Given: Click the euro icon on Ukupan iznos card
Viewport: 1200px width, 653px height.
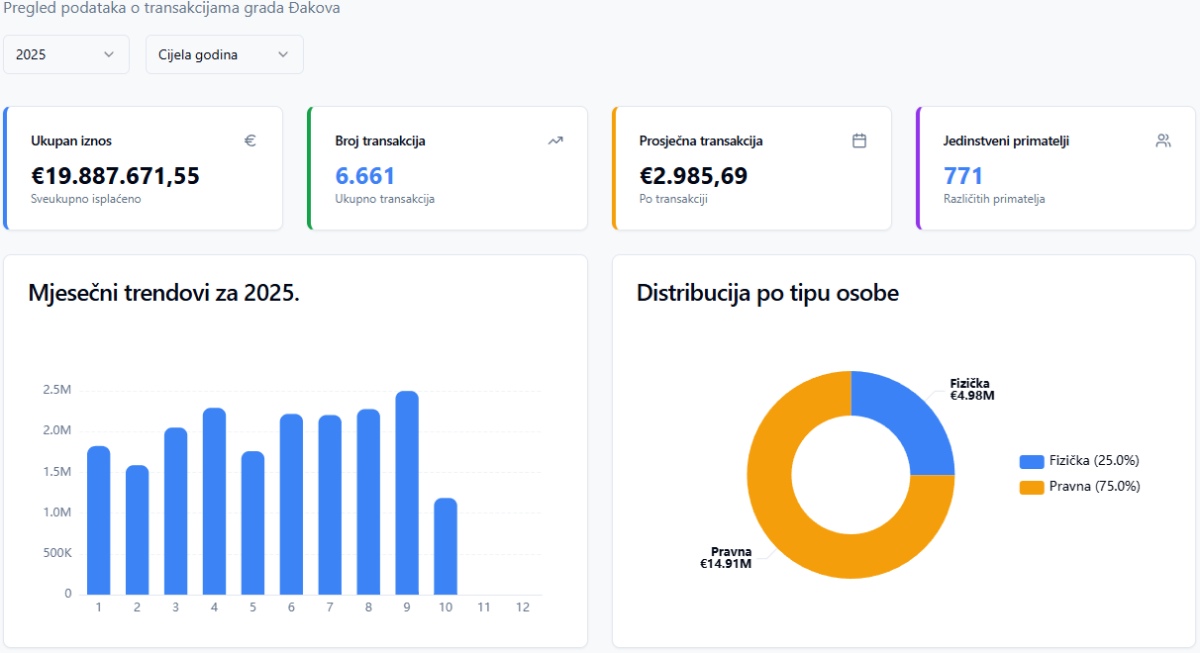Looking at the screenshot, I should point(250,141).
